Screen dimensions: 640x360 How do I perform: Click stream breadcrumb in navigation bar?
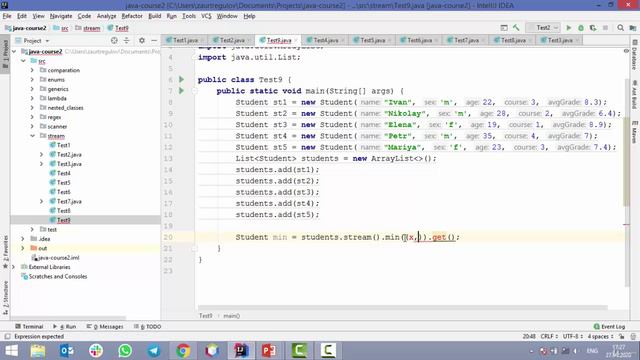click(88, 28)
